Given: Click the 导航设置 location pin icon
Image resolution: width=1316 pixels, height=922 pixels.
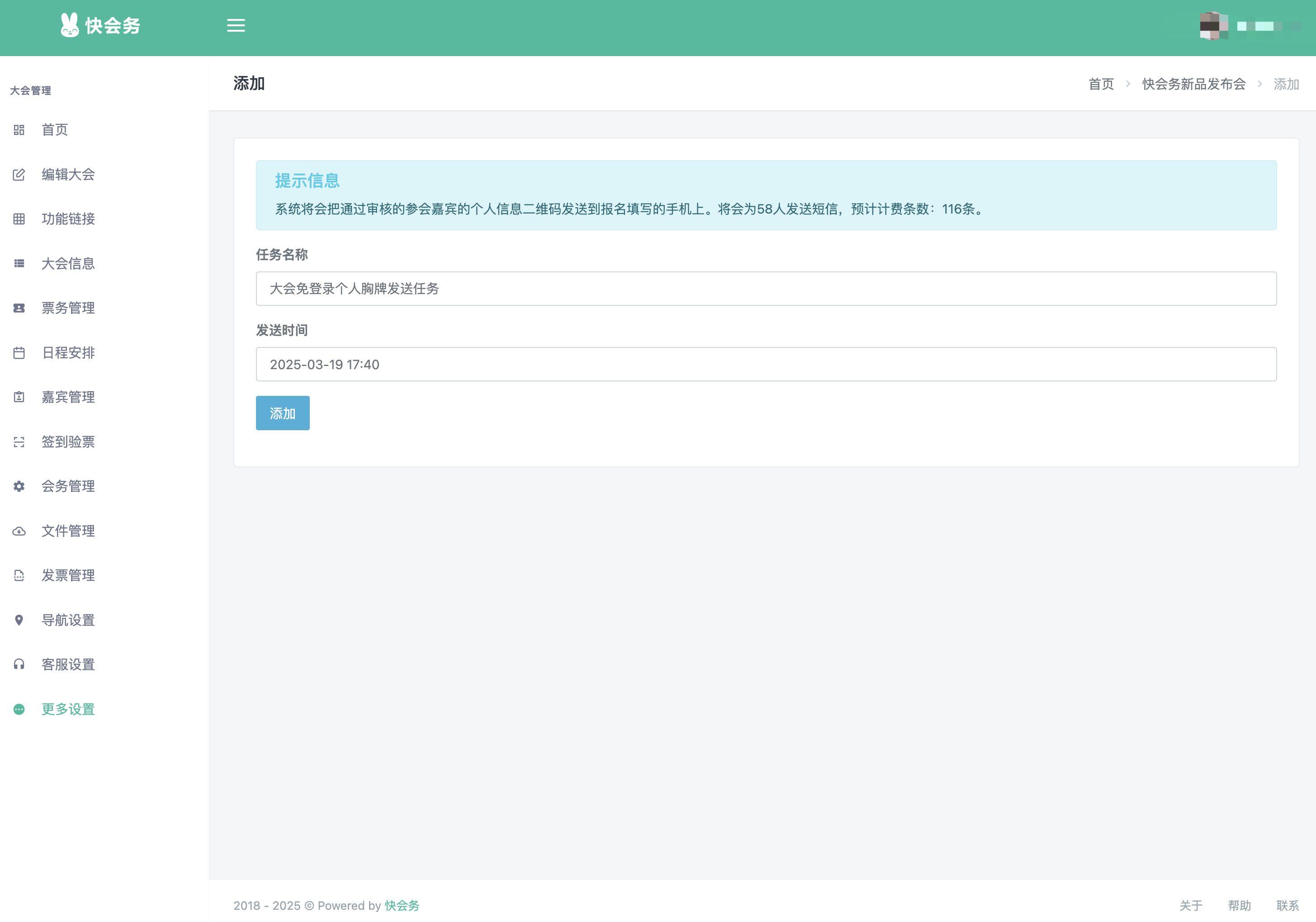Looking at the screenshot, I should coord(19,620).
